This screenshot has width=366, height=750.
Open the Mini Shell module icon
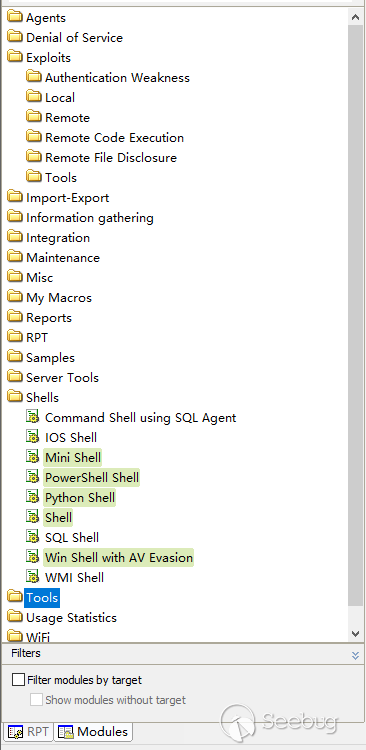(x=32, y=457)
